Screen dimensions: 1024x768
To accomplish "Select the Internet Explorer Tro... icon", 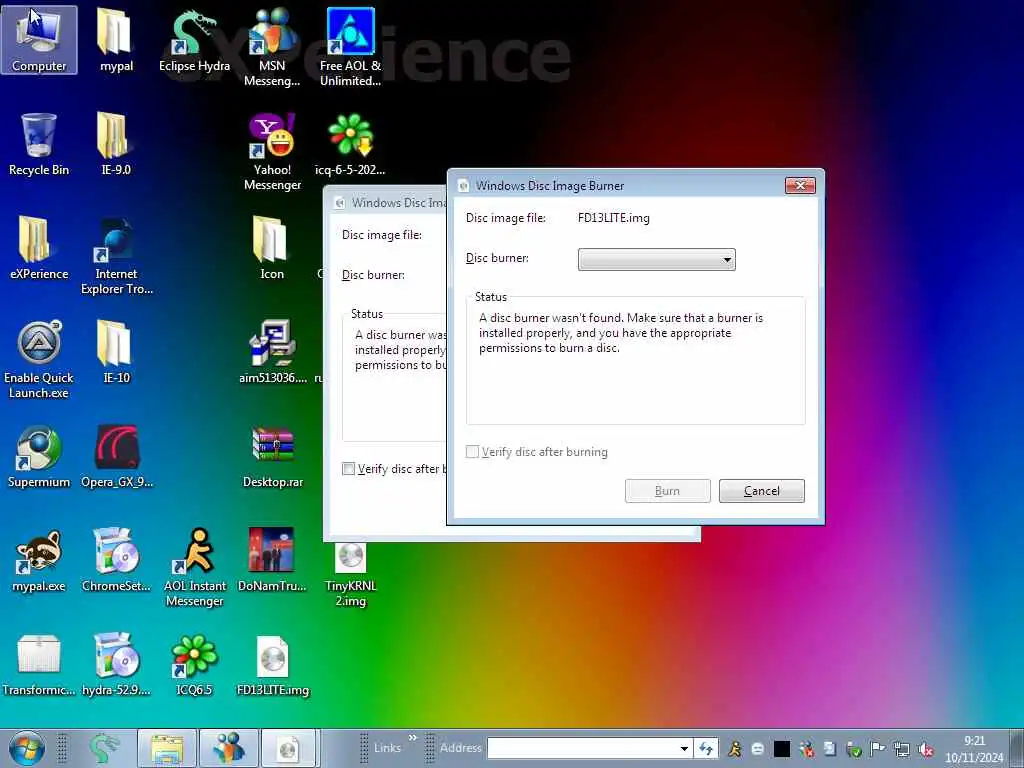I will tap(116, 256).
